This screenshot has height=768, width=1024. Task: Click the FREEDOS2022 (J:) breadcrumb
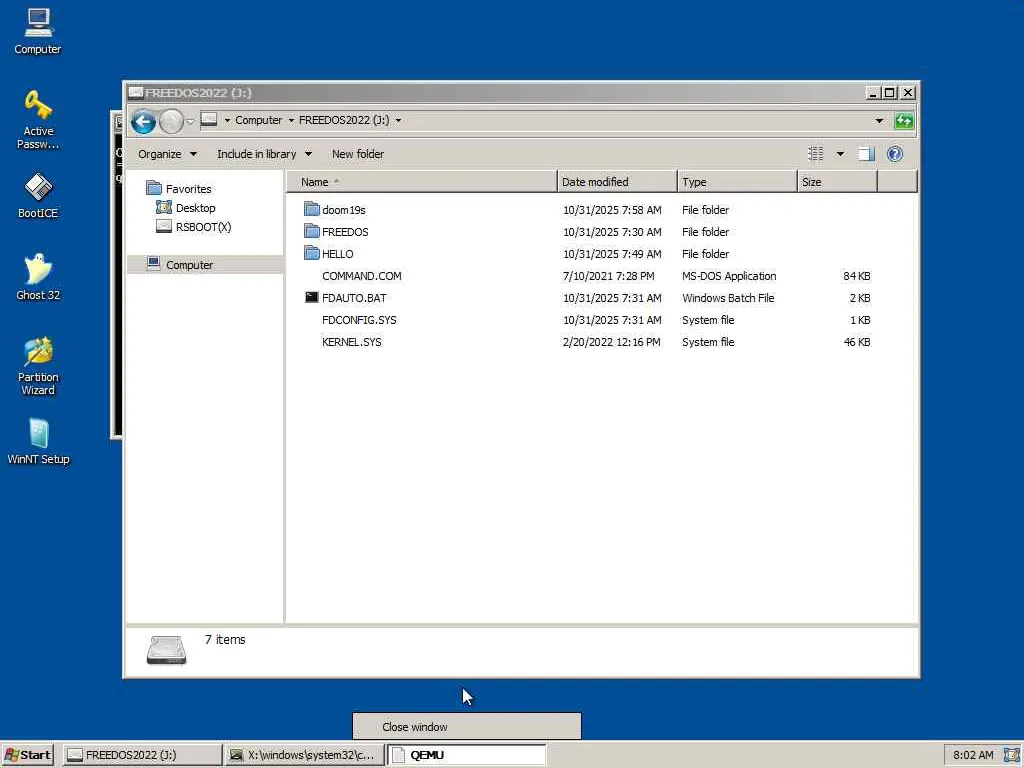(x=344, y=120)
